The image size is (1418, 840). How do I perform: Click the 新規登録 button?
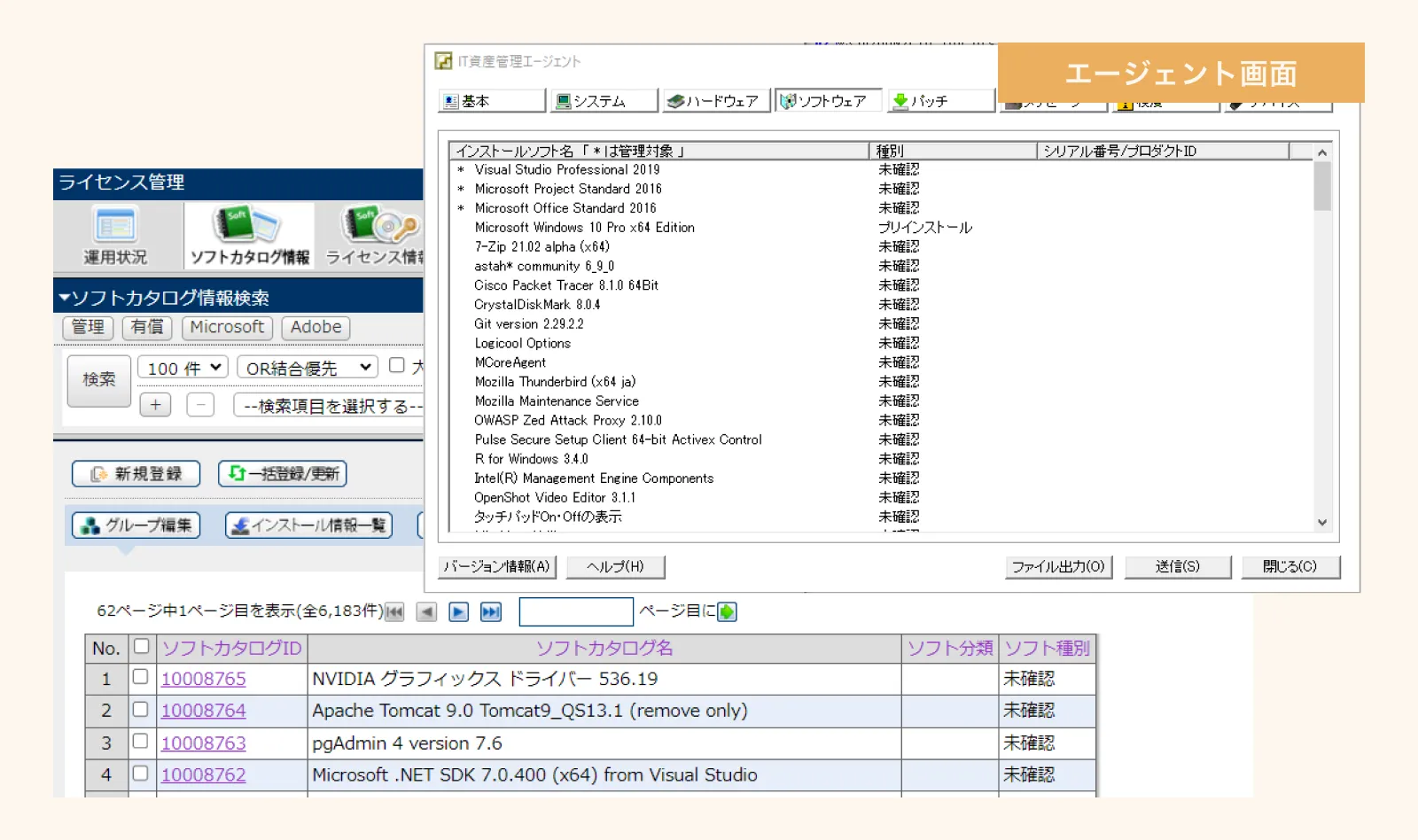click(136, 474)
